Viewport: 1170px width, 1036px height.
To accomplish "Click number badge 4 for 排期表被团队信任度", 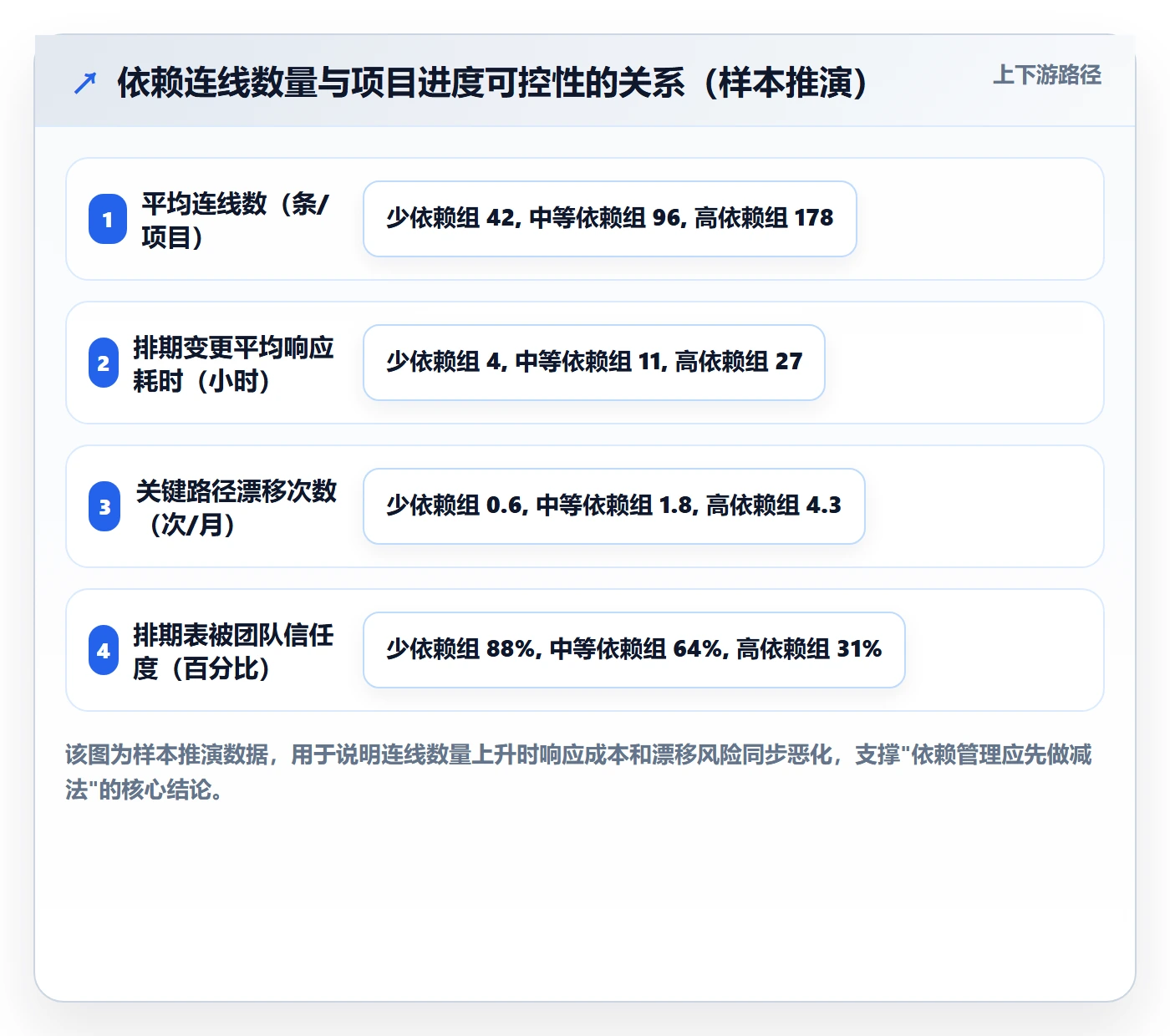I will tap(104, 650).
